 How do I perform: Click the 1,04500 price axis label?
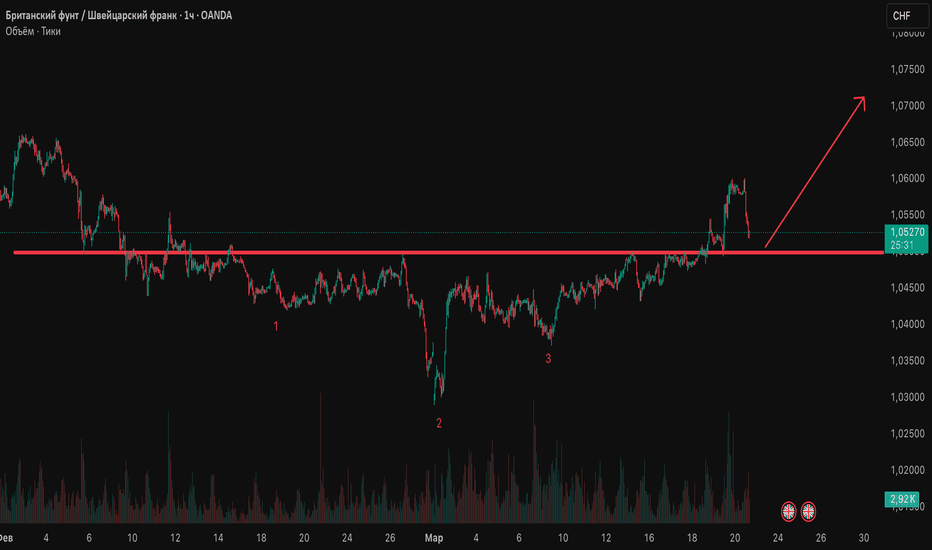tap(908, 288)
